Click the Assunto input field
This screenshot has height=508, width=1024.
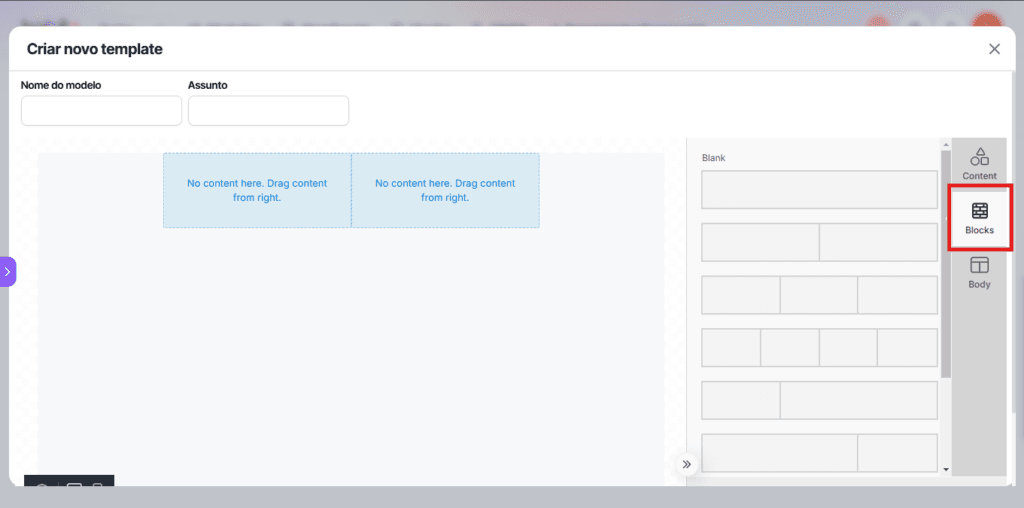click(268, 111)
